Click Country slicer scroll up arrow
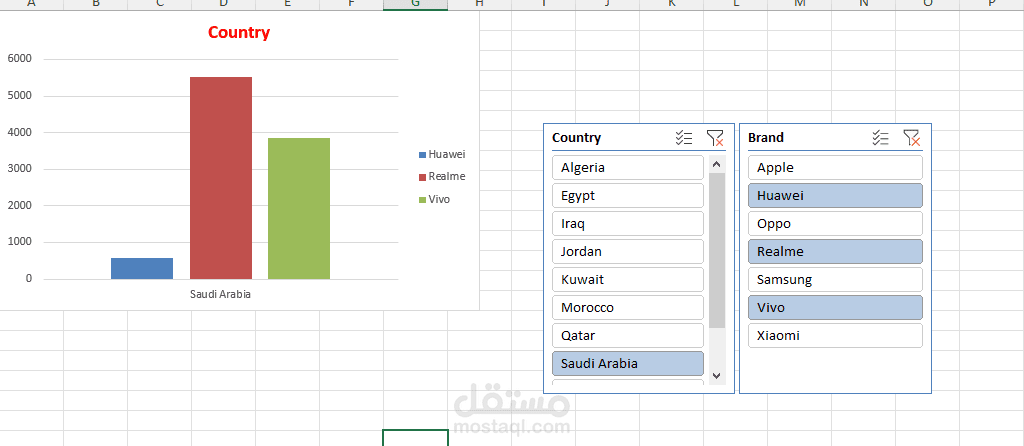 pyautogui.click(x=717, y=165)
